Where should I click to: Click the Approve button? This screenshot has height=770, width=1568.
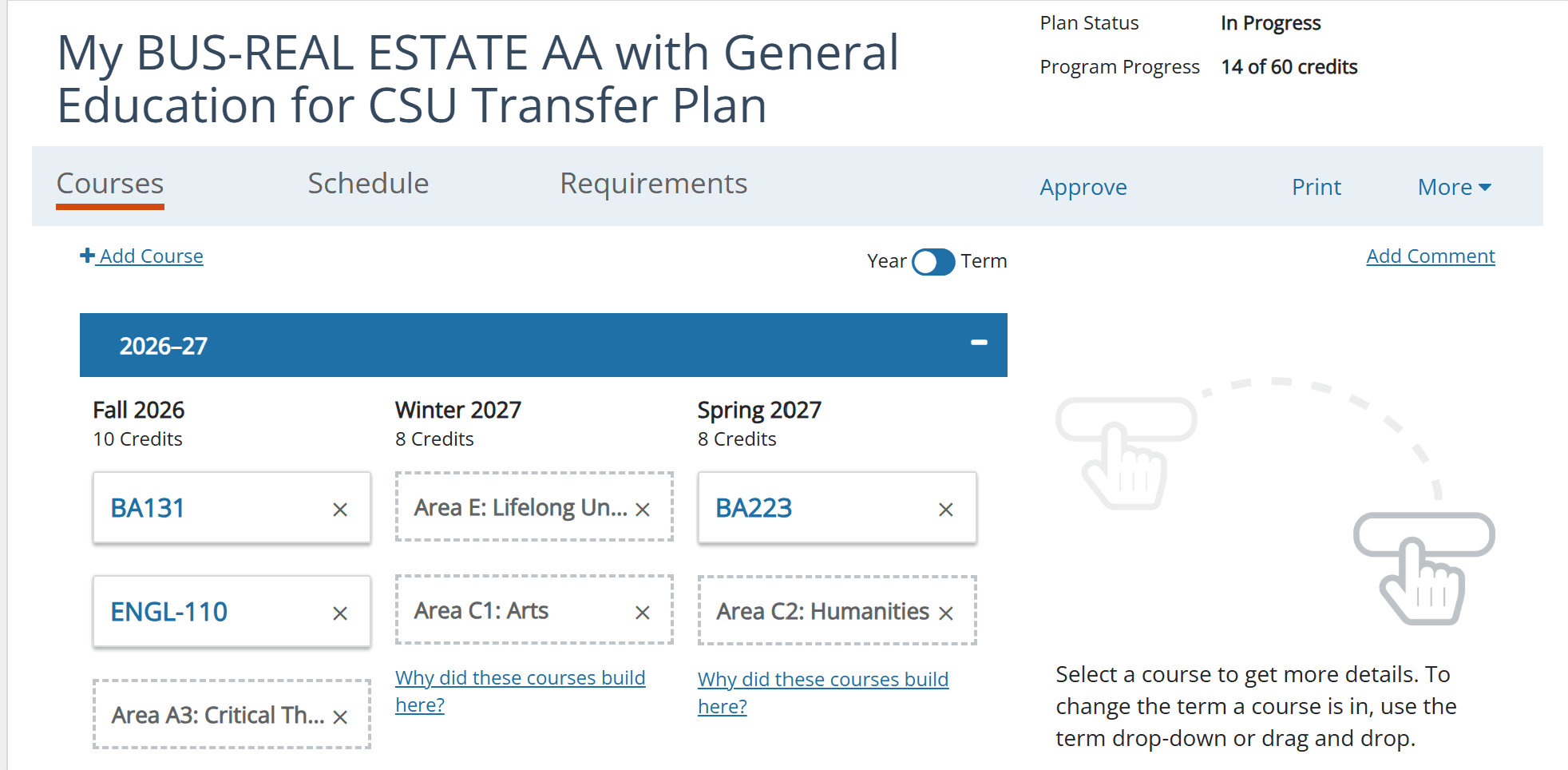(x=1083, y=188)
